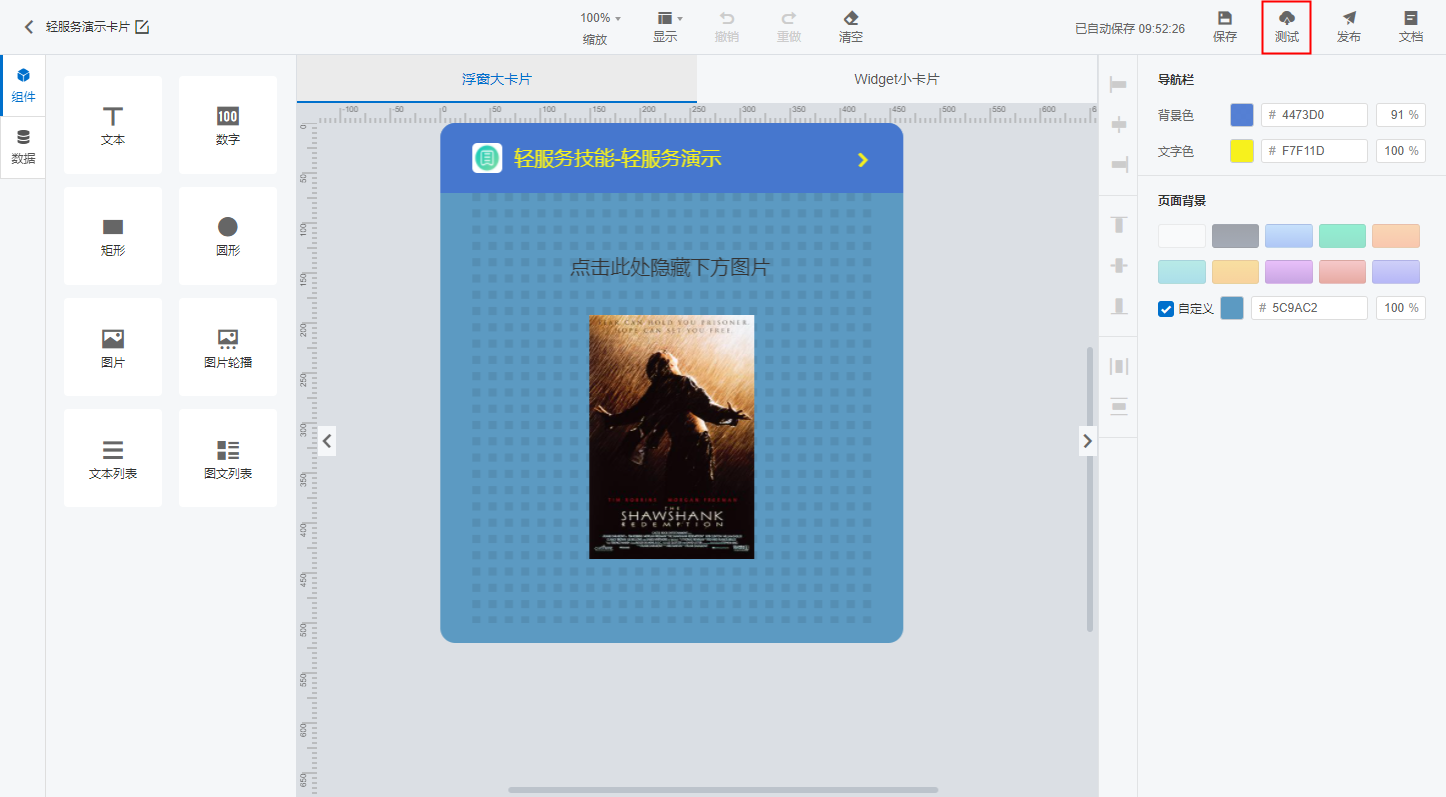Click the canvas vertical scrollbar
The image size is (1446, 797).
(1090, 489)
